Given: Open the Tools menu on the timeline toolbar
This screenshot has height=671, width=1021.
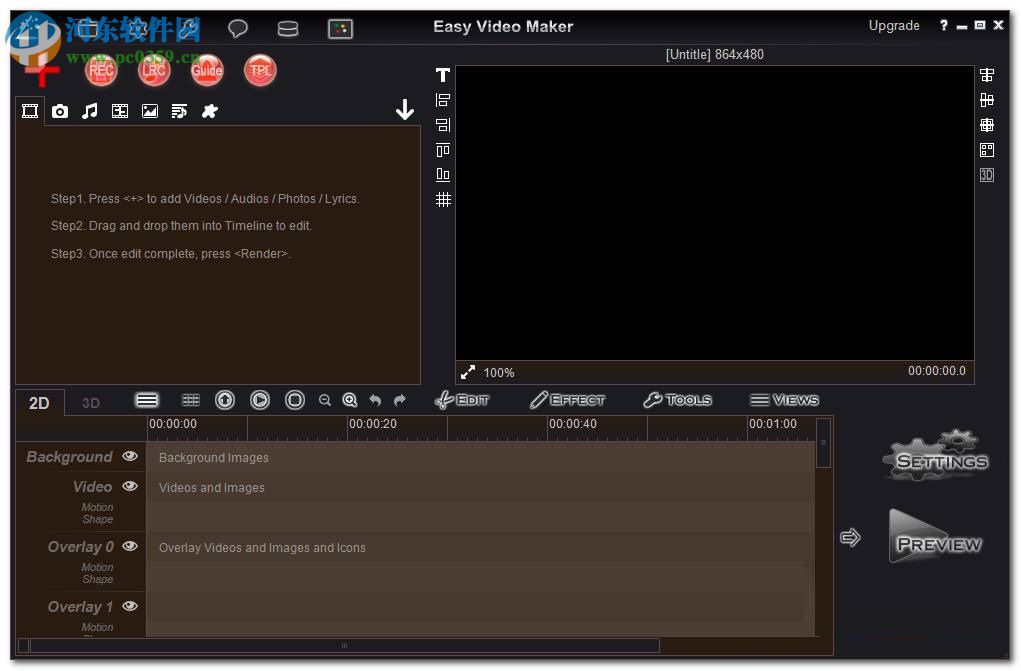Looking at the screenshot, I should [678, 400].
